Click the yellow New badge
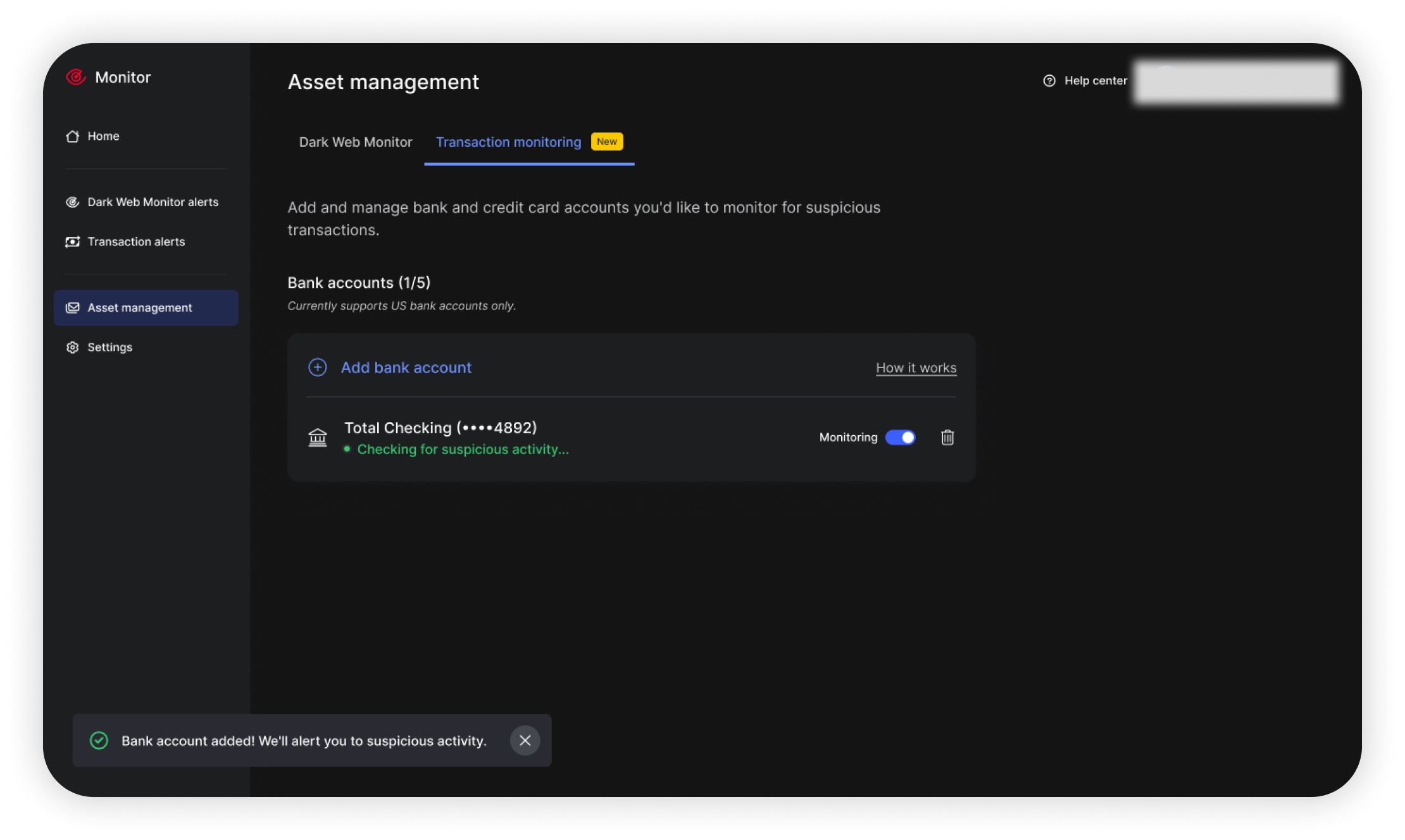Image resolution: width=1405 pixels, height=840 pixels. [607, 142]
